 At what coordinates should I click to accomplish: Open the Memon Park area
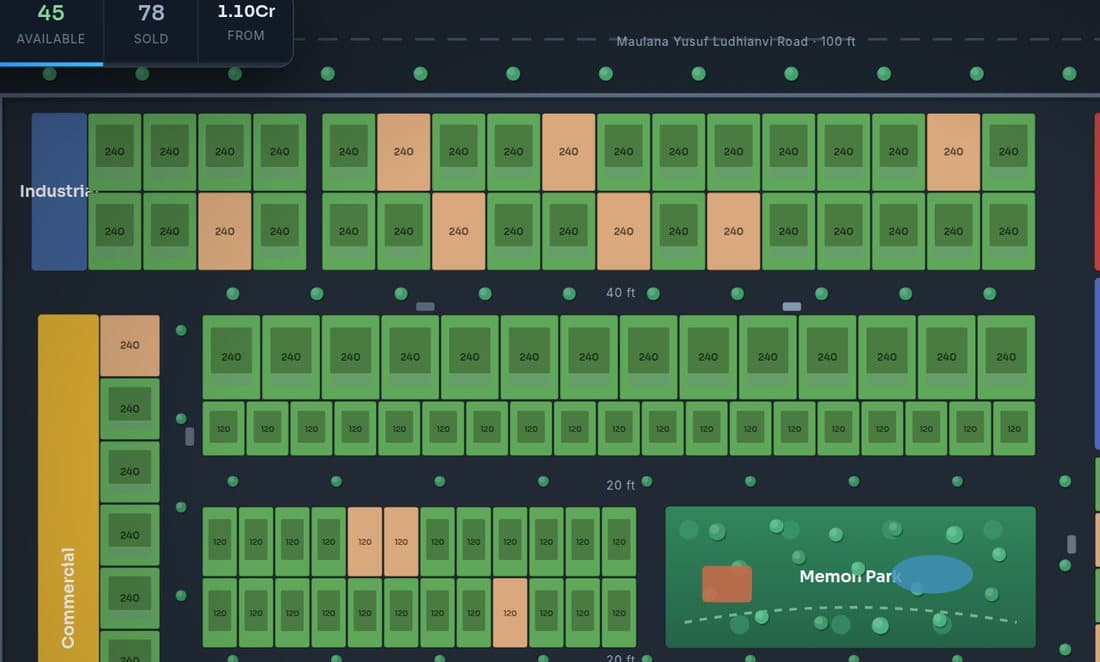point(850,576)
